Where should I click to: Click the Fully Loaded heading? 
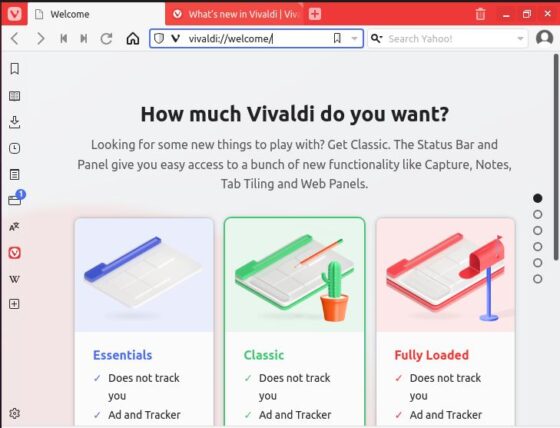(431, 355)
